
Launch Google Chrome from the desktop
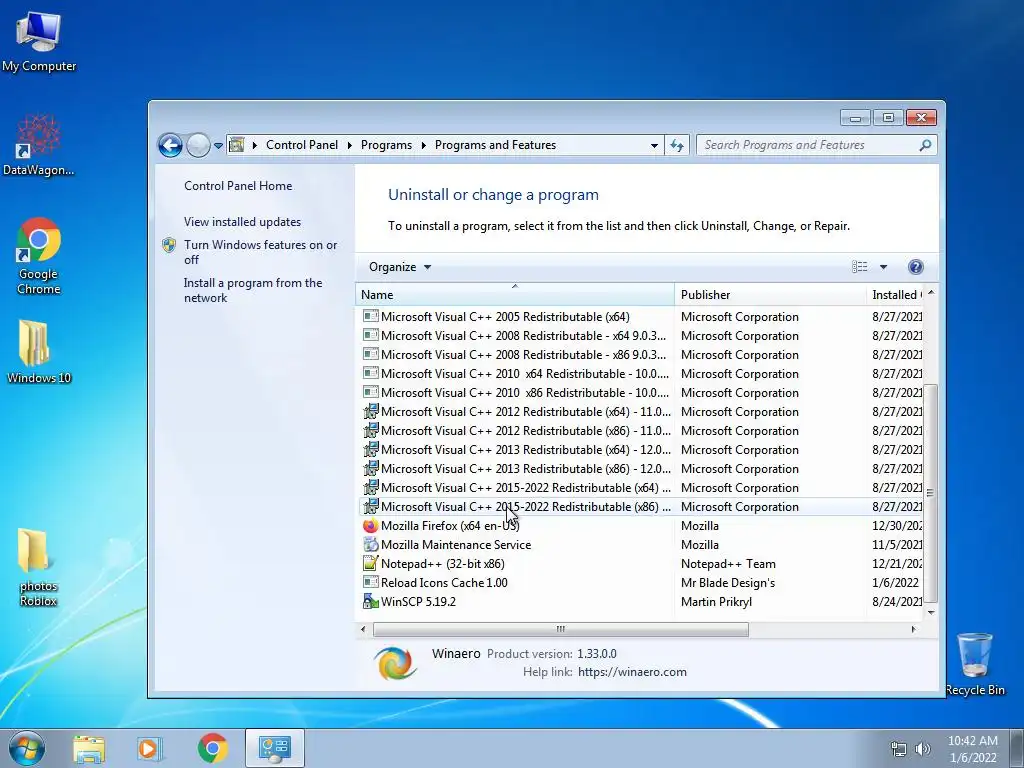pyautogui.click(x=39, y=255)
